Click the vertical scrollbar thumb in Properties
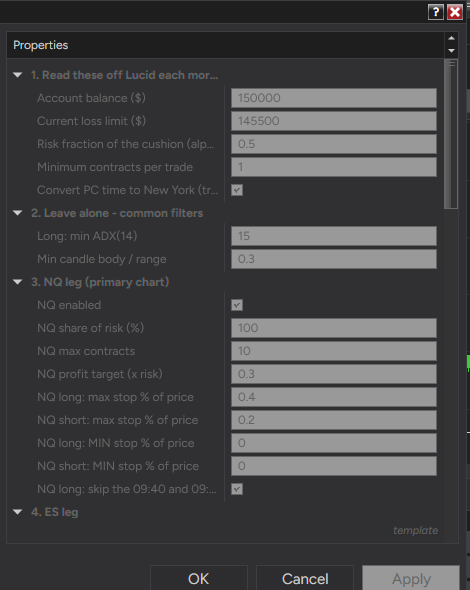Image resolution: width=470 pixels, height=590 pixels. [x=451, y=134]
